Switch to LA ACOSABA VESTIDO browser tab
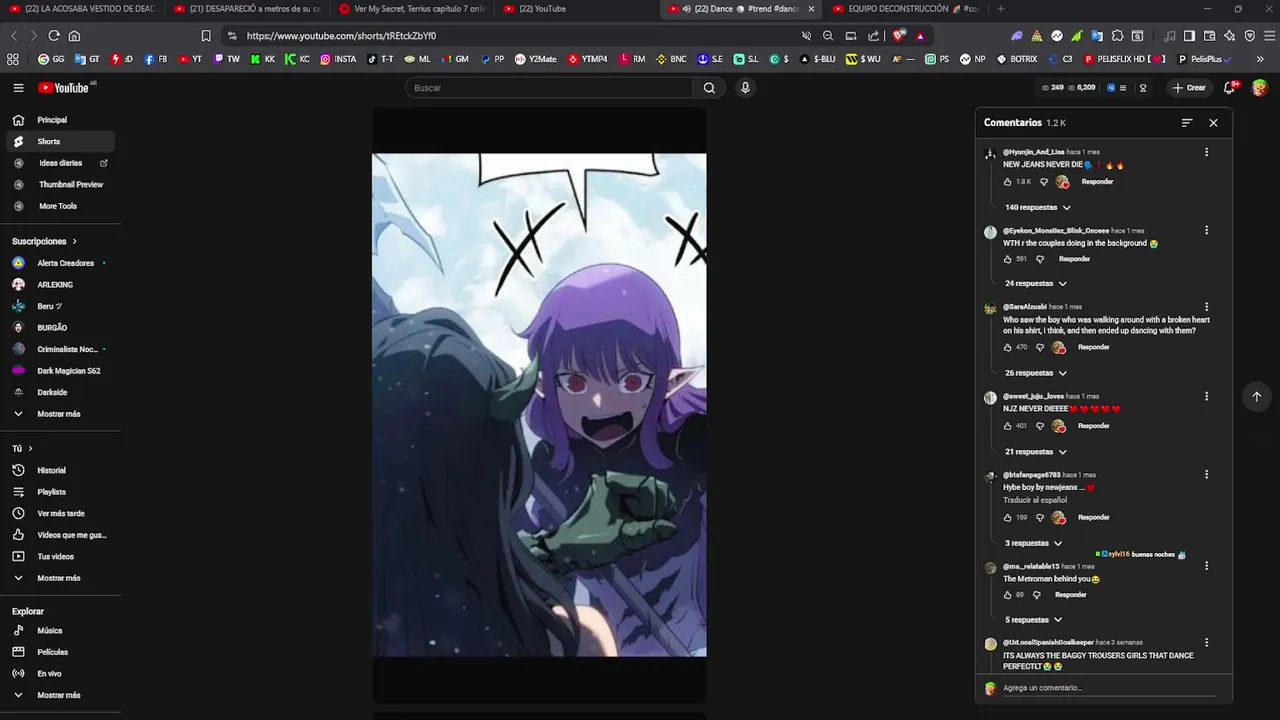 pos(82,9)
